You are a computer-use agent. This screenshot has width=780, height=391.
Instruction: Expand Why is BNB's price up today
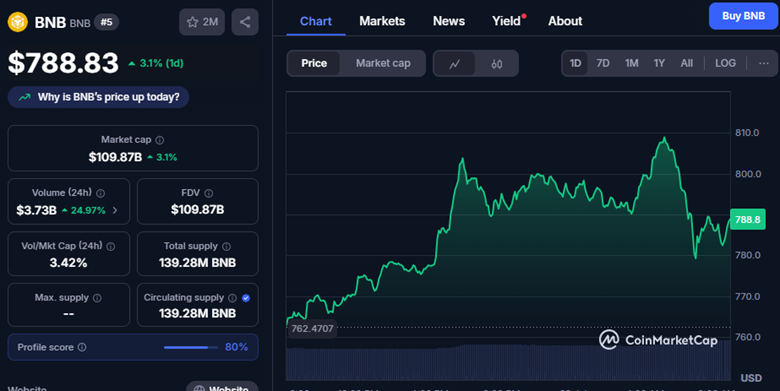tap(98, 97)
